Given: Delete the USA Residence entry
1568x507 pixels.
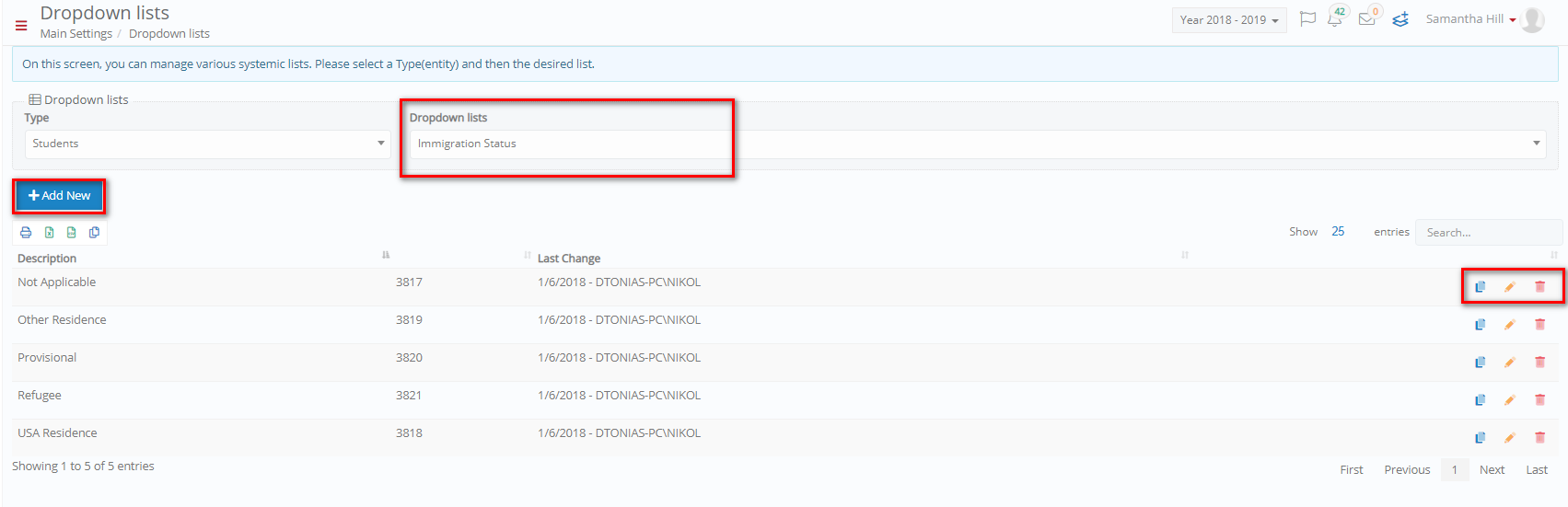Looking at the screenshot, I should click(1539, 438).
